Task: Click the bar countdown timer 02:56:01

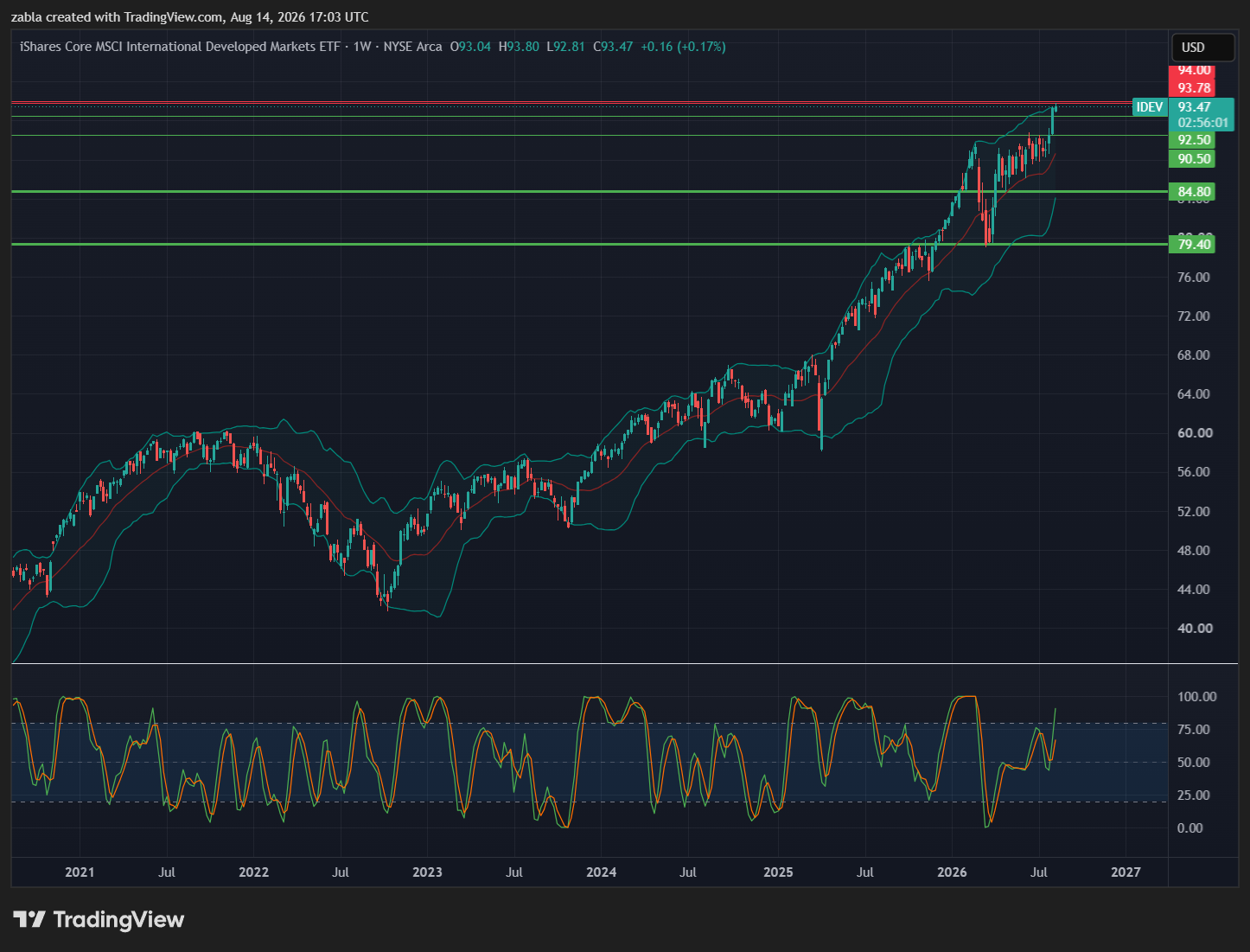Action: click(1202, 123)
